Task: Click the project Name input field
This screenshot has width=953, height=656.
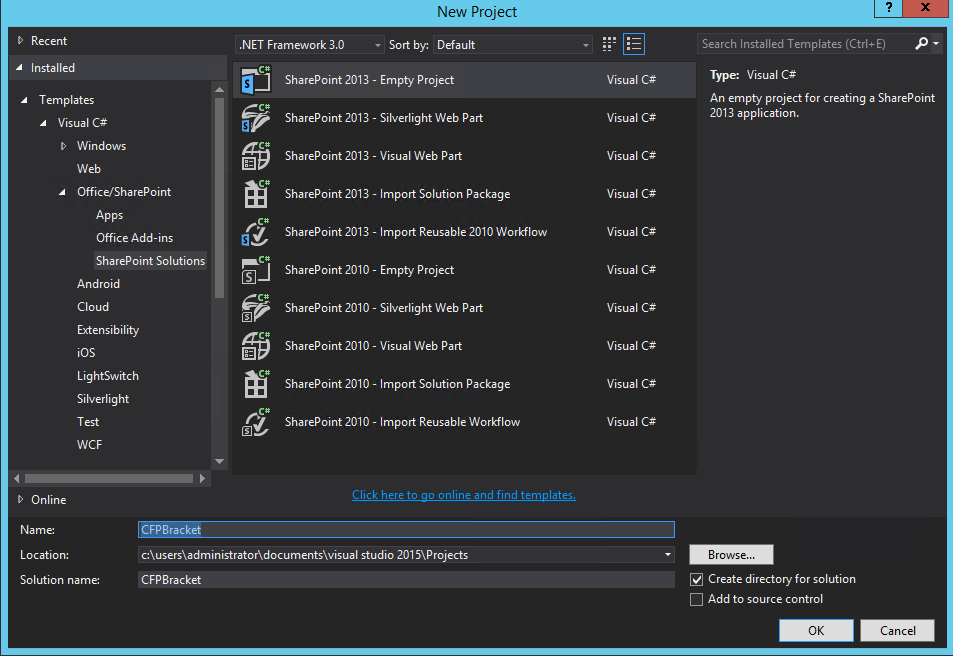Action: pyautogui.click(x=406, y=530)
